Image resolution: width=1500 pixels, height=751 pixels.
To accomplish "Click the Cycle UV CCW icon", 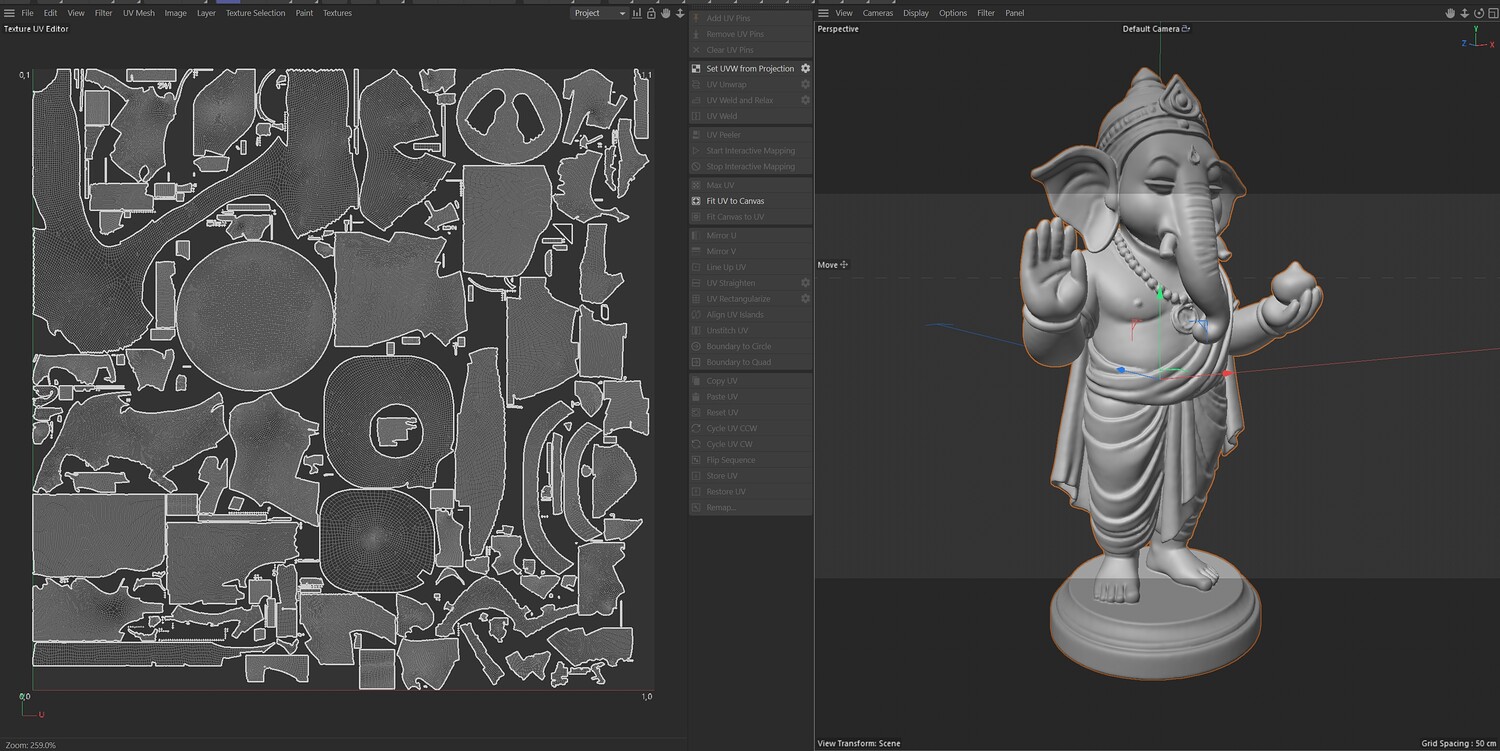I will click(697, 428).
